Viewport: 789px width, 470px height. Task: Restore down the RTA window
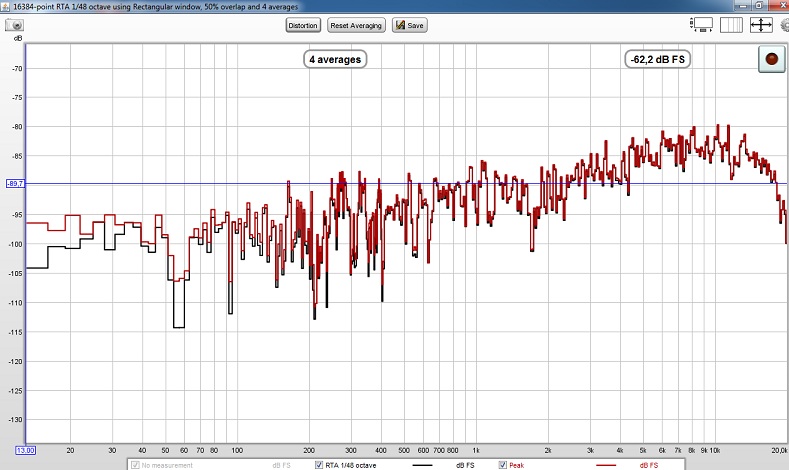point(759,6)
